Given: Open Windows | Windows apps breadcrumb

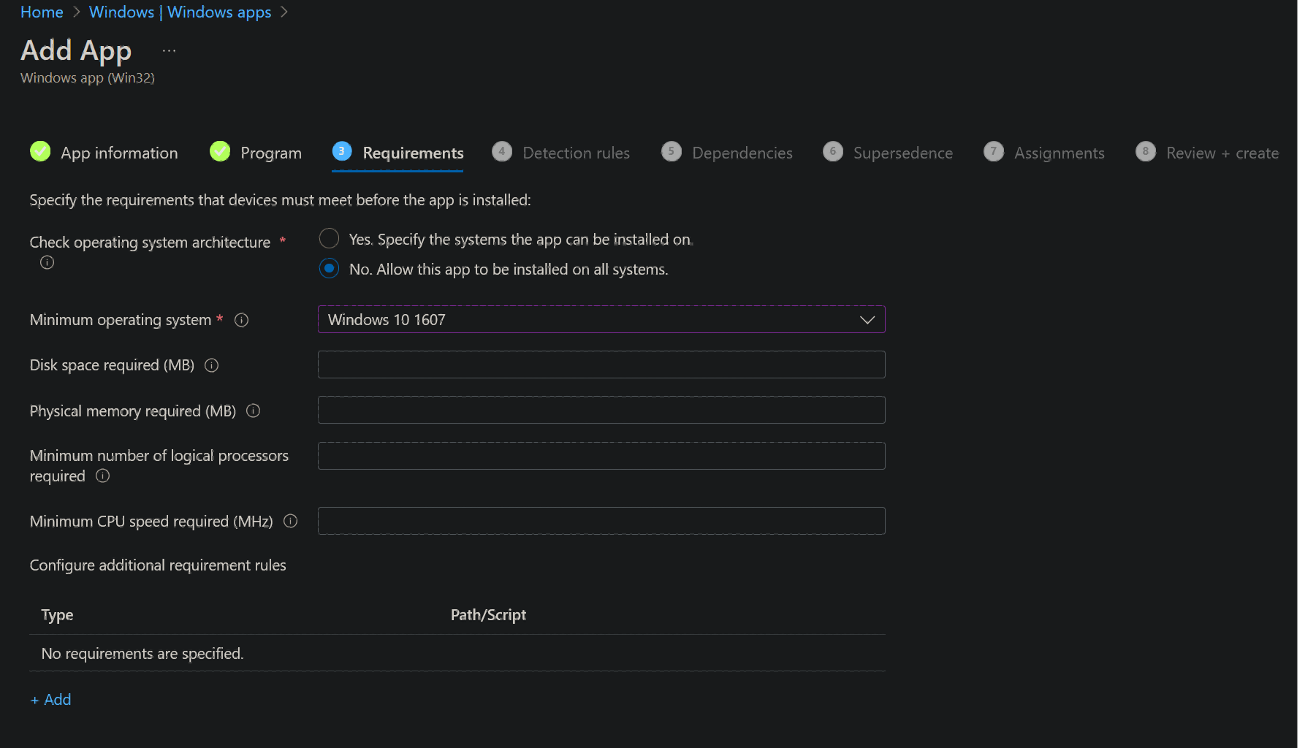Looking at the screenshot, I should click(180, 12).
